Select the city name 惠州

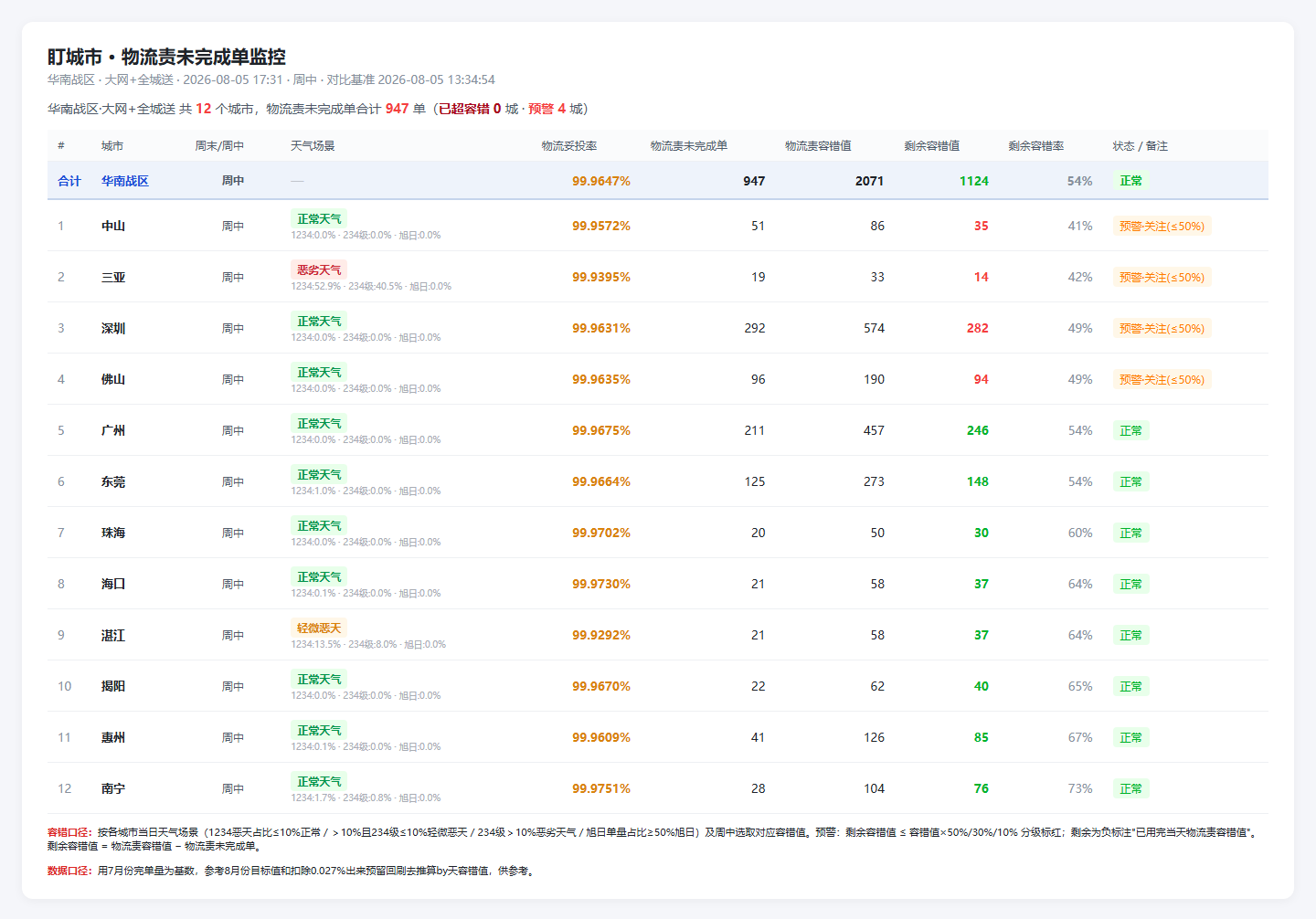tap(113, 737)
